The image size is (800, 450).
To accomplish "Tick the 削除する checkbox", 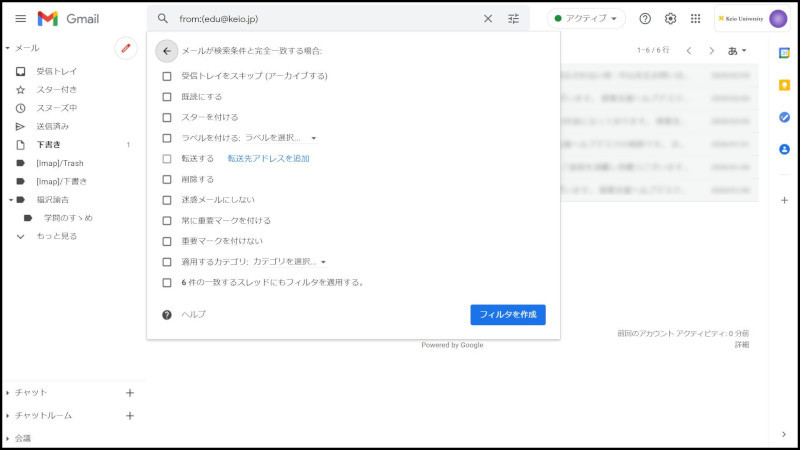I will pos(167,179).
